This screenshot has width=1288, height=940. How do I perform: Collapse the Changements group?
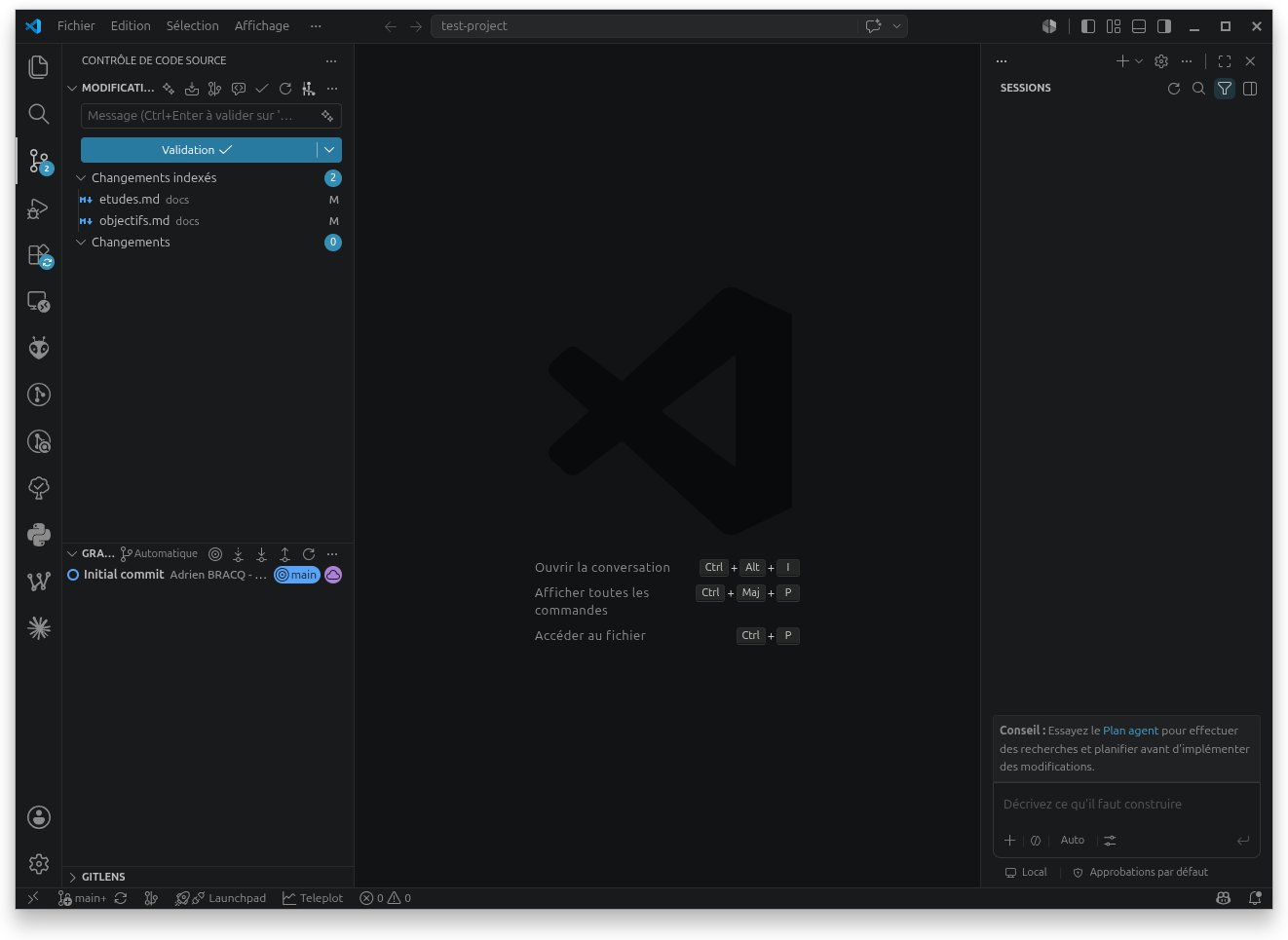(81, 243)
